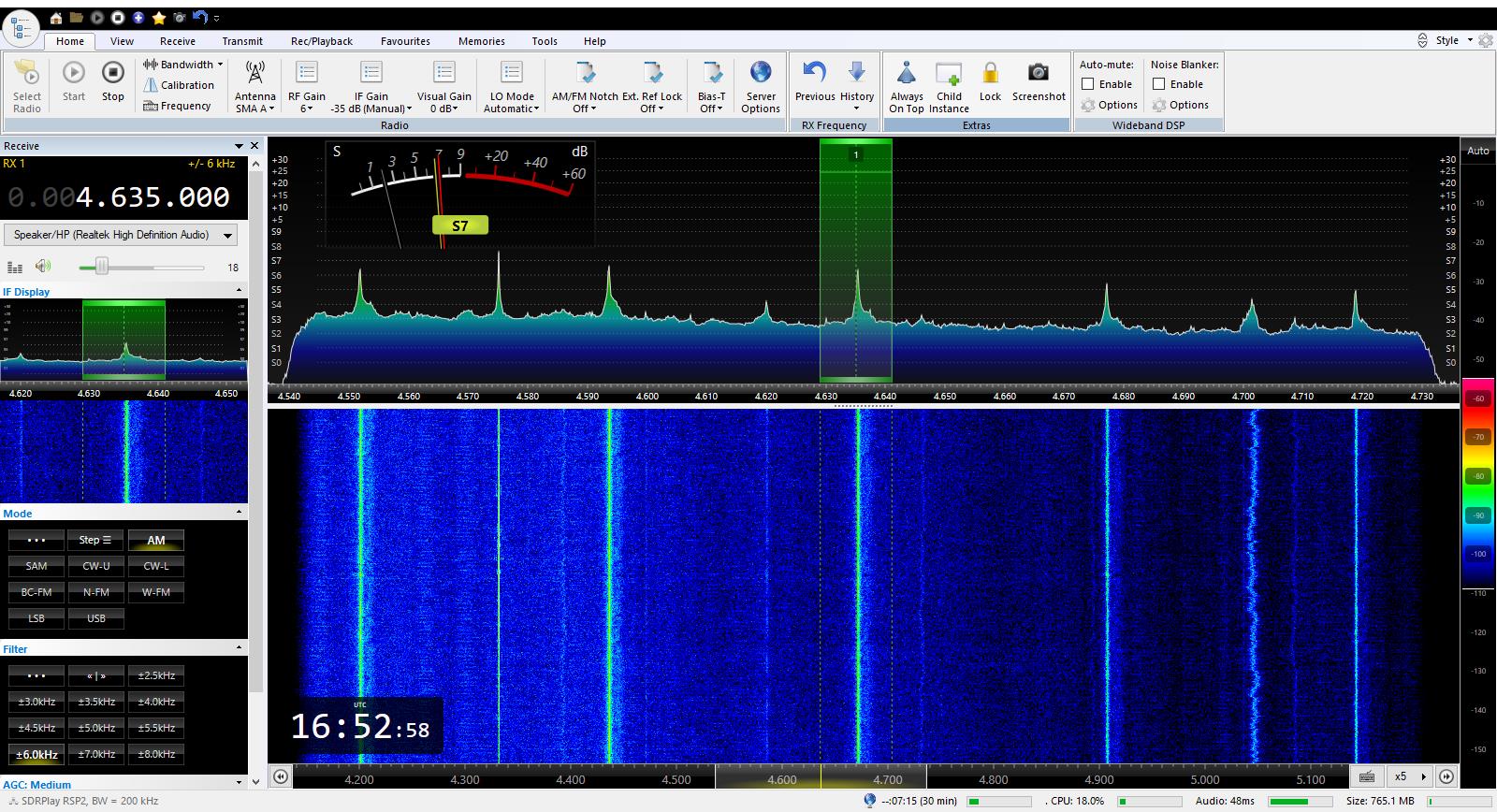Click the Previous RX frequency icon
Screen dimensions: 1497x812
coord(815,73)
